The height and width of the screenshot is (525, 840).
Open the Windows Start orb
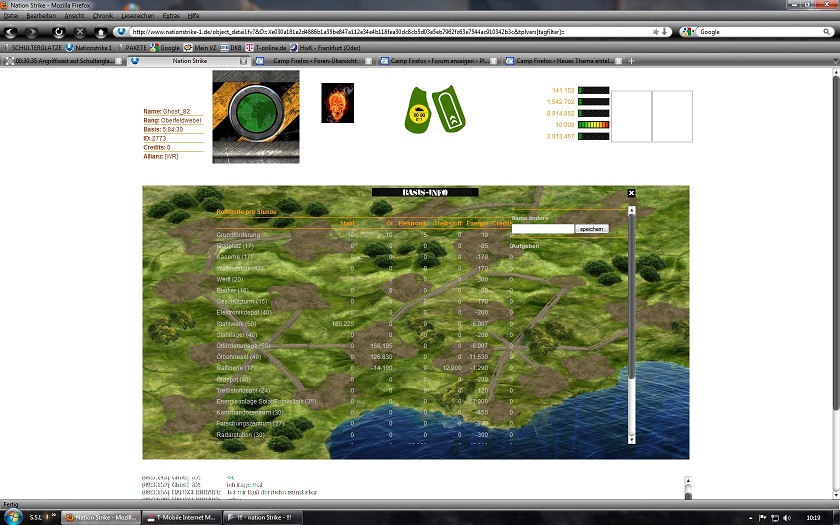click(x=12, y=517)
